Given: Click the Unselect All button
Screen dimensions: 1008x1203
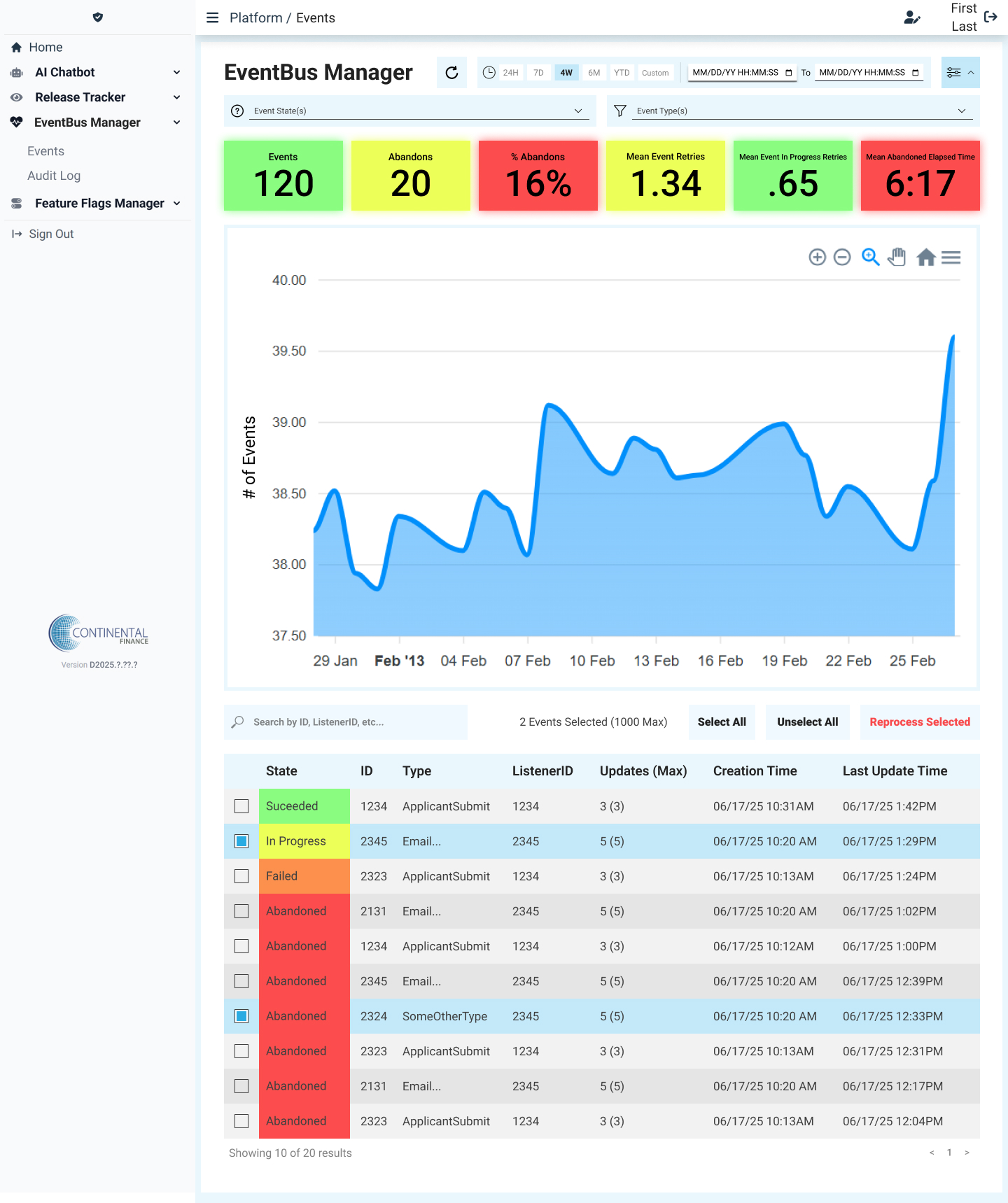Looking at the screenshot, I should [x=807, y=722].
